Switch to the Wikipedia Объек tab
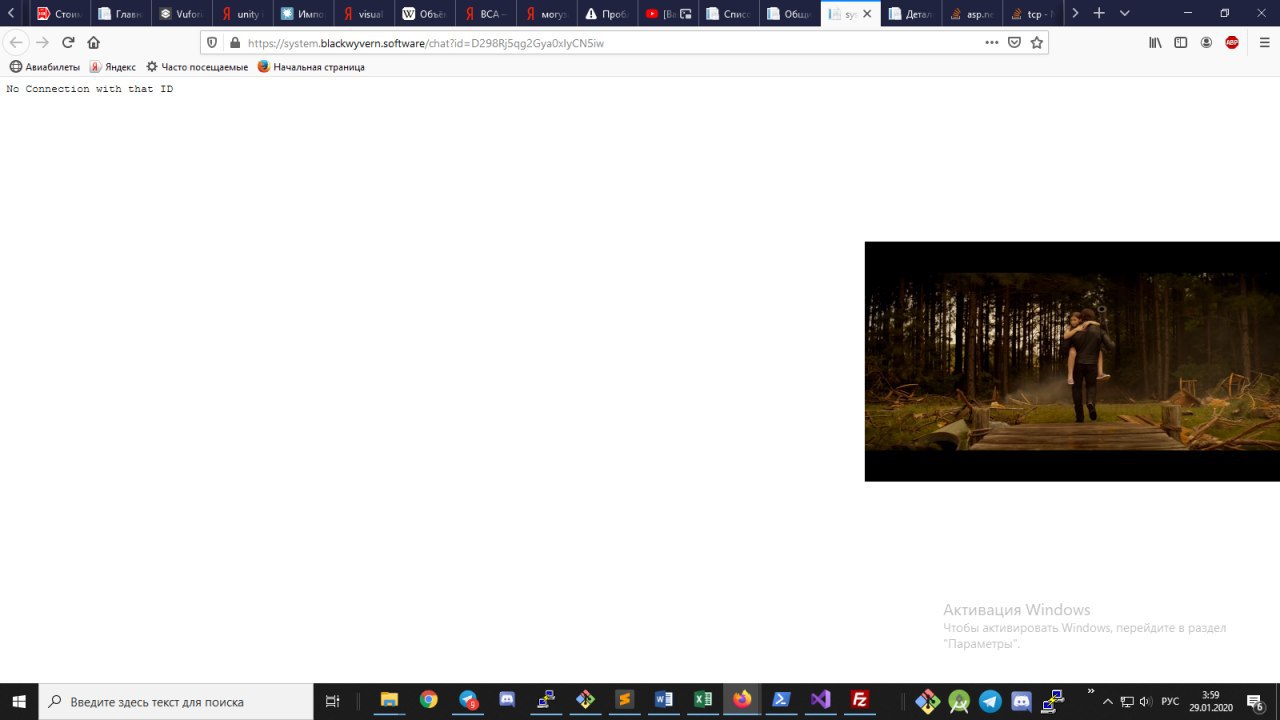 (x=425, y=14)
